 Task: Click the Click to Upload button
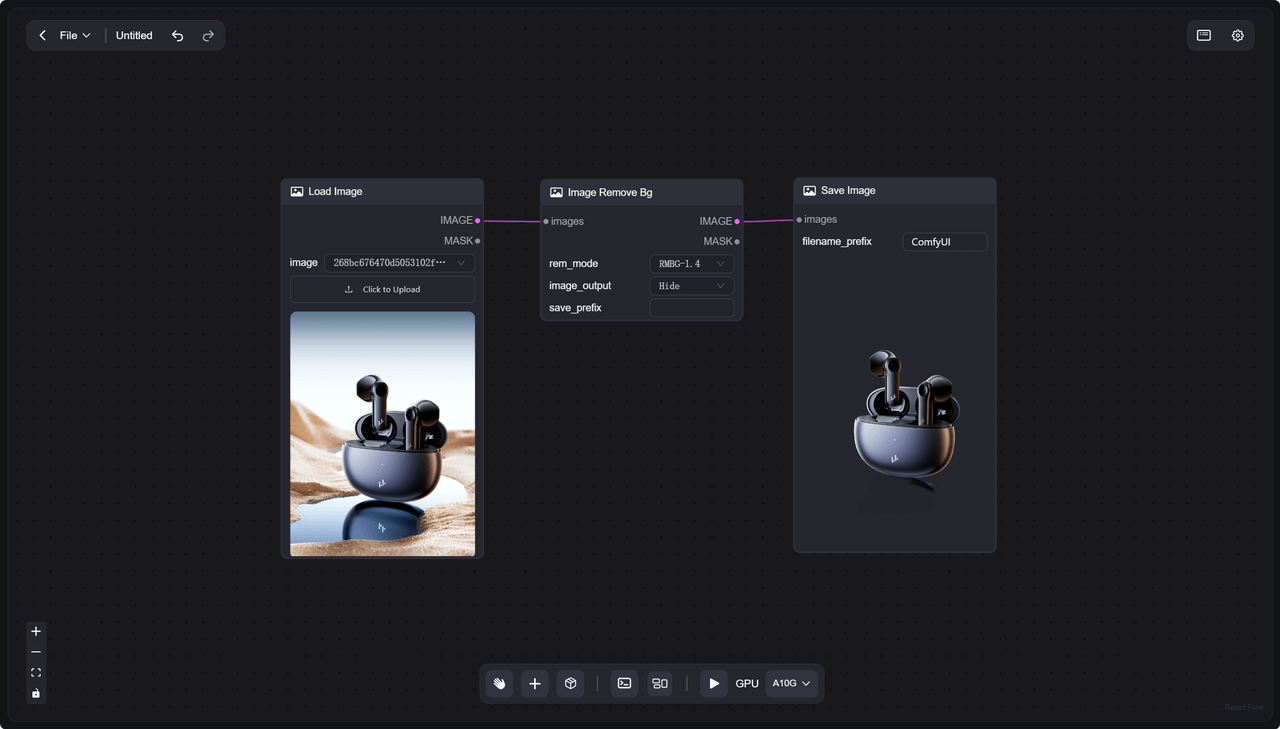click(x=382, y=289)
